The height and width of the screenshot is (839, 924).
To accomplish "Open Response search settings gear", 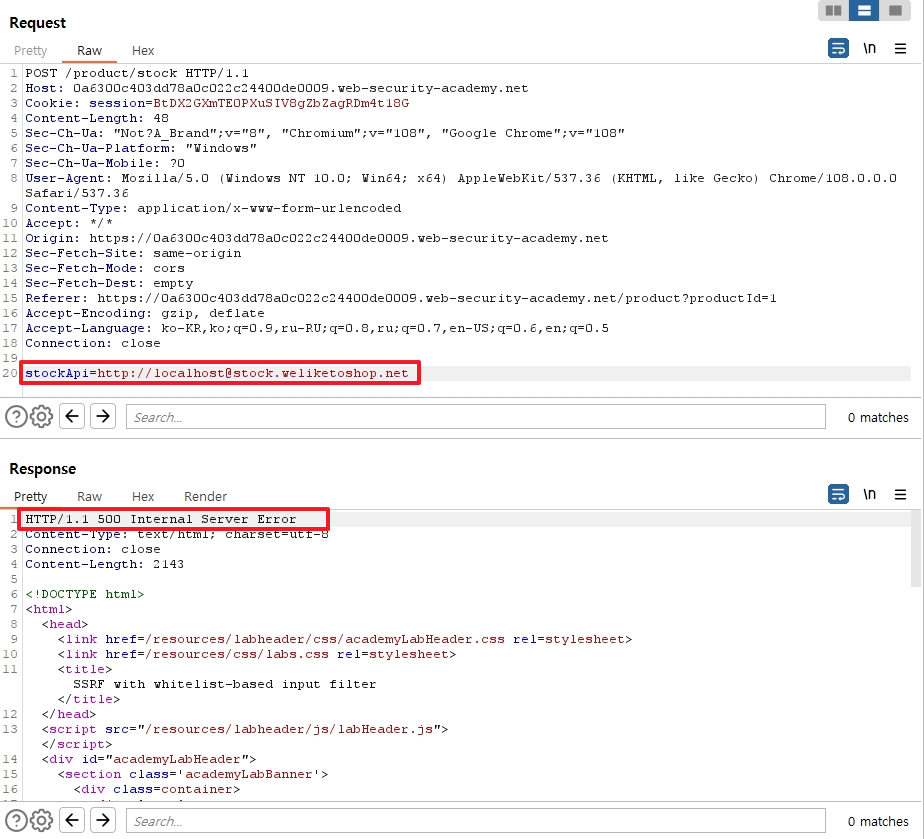I will [41, 821].
